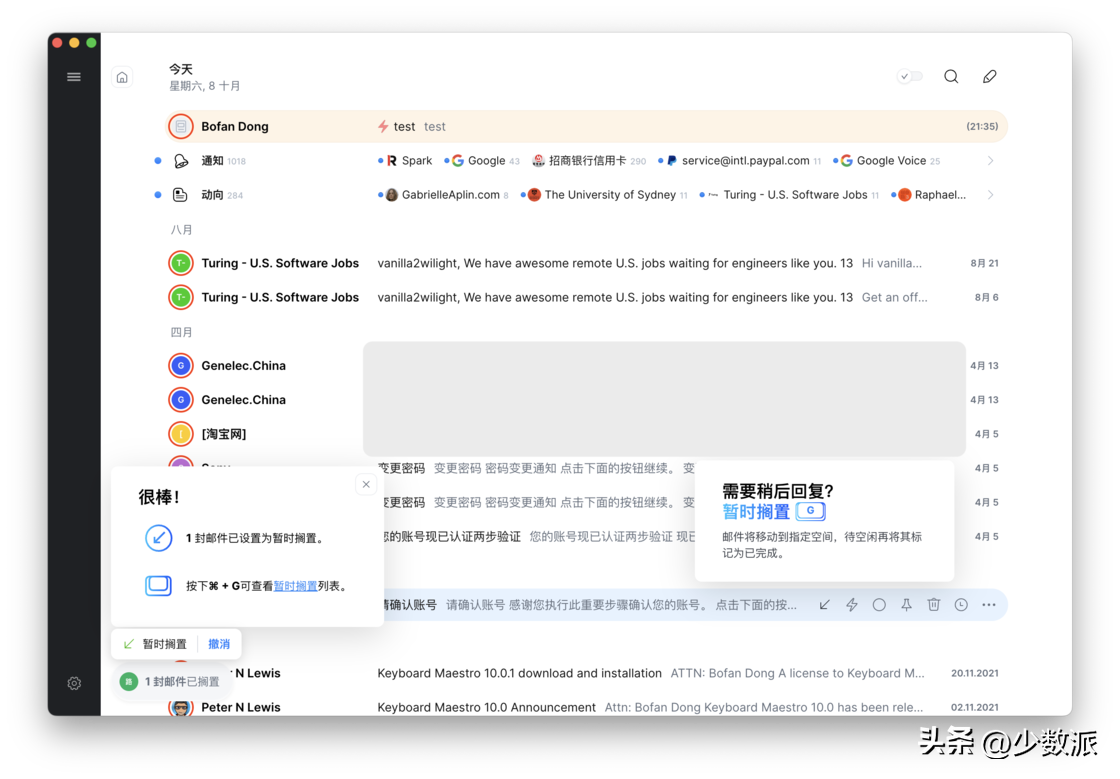Open the settings gear in sidebar
This screenshot has width=1120, height=779.
[x=74, y=683]
